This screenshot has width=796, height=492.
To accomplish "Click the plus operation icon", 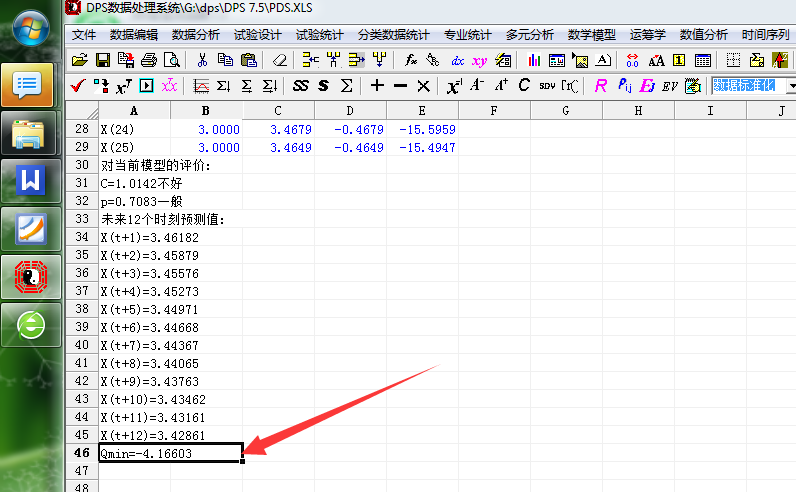I will click(x=377, y=85).
